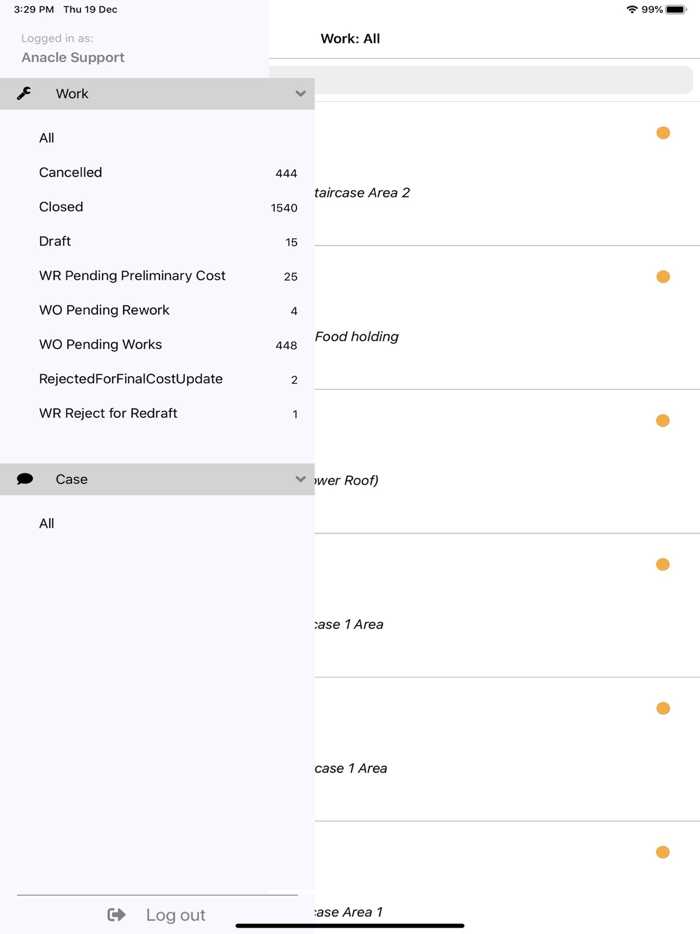Tap the Log out button text
700x934 pixels.
(175, 914)
